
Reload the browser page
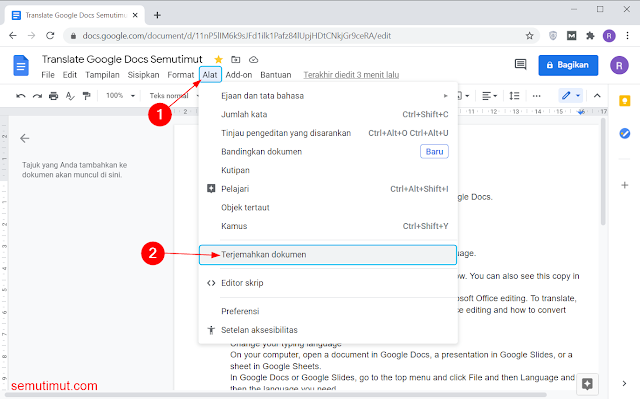tap(50, 36)
